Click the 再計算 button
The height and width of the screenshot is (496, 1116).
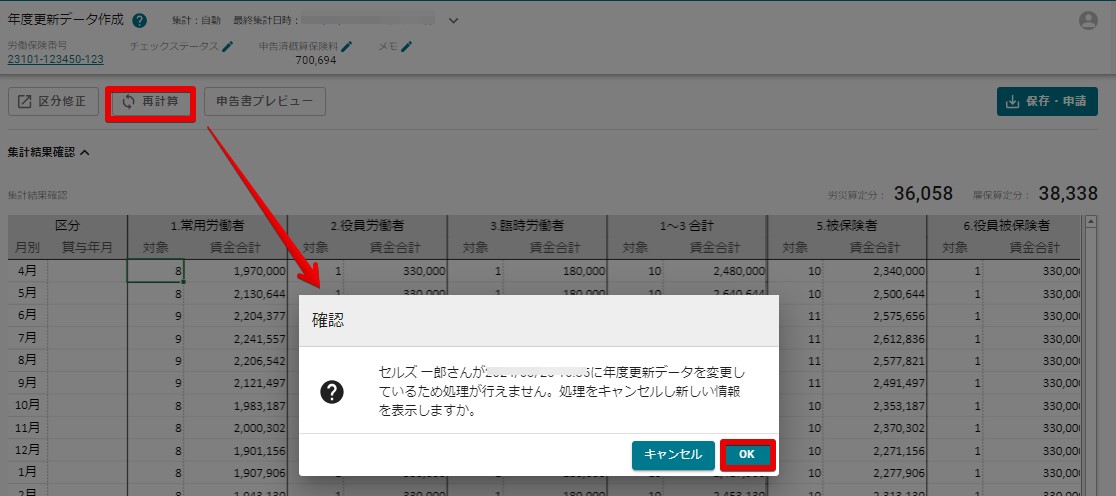[151, 102]
